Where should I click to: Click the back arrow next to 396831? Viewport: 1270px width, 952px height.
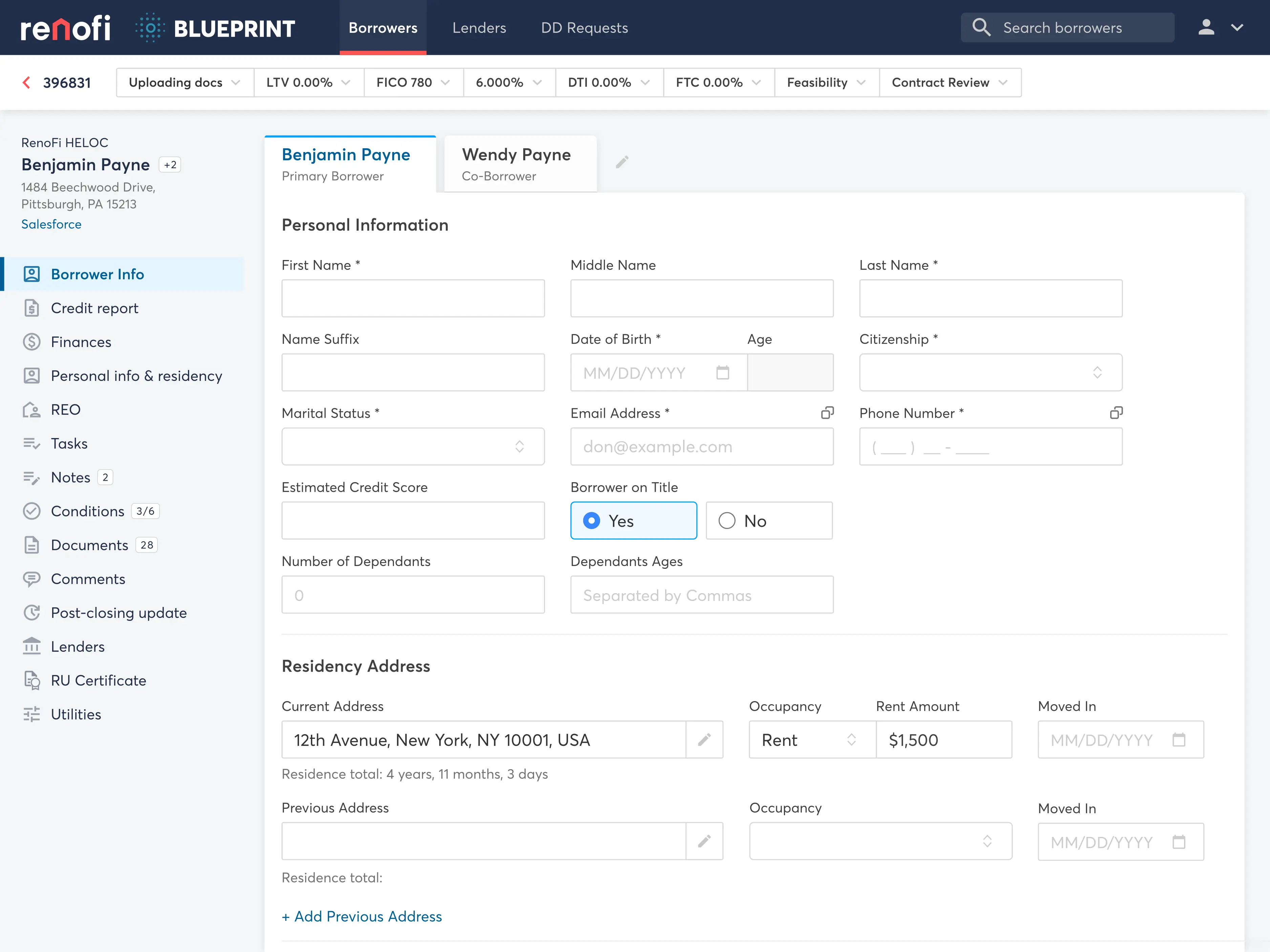(x=26, y=83)
